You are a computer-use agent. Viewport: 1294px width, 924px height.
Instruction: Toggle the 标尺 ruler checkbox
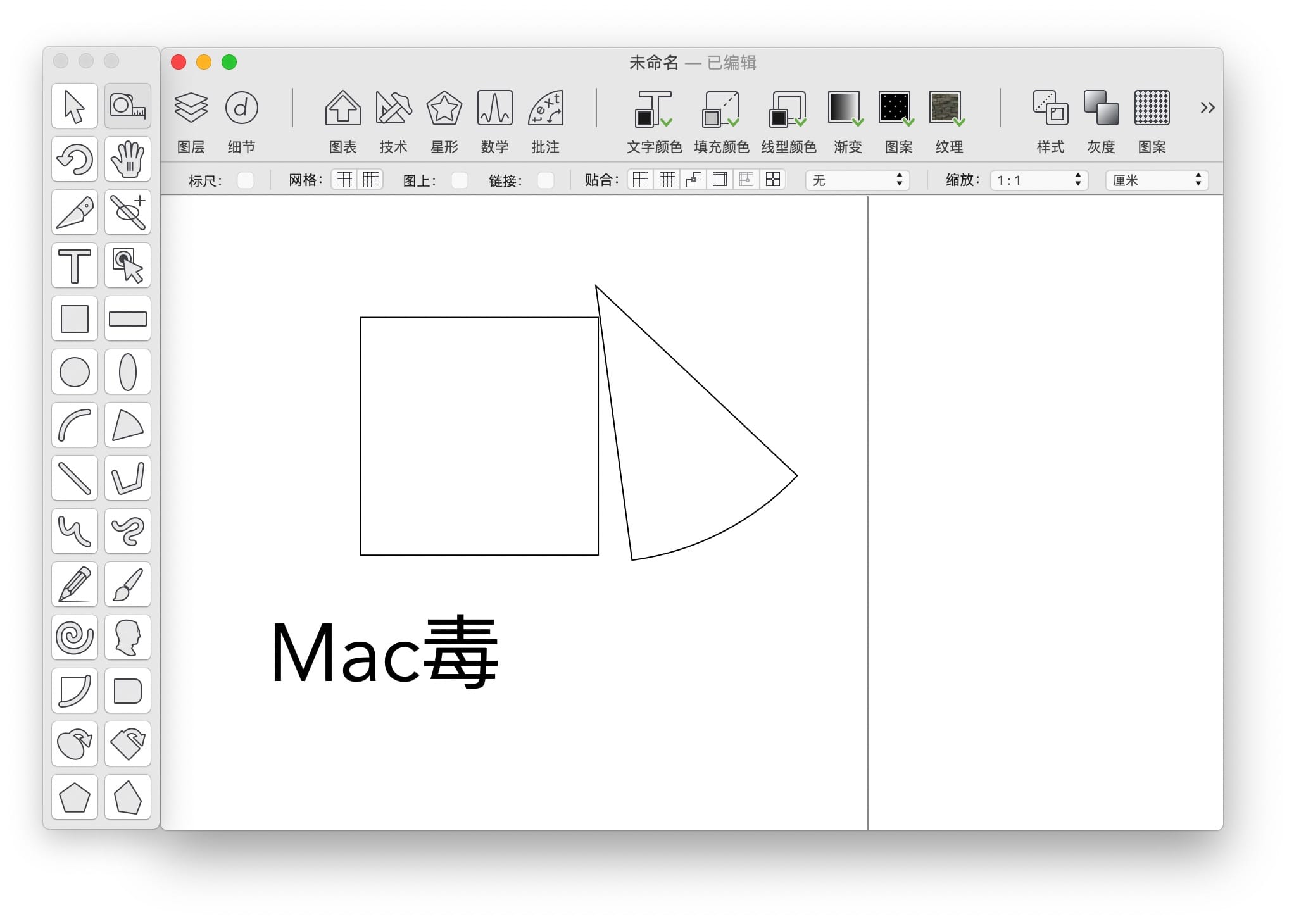point(245,181)
